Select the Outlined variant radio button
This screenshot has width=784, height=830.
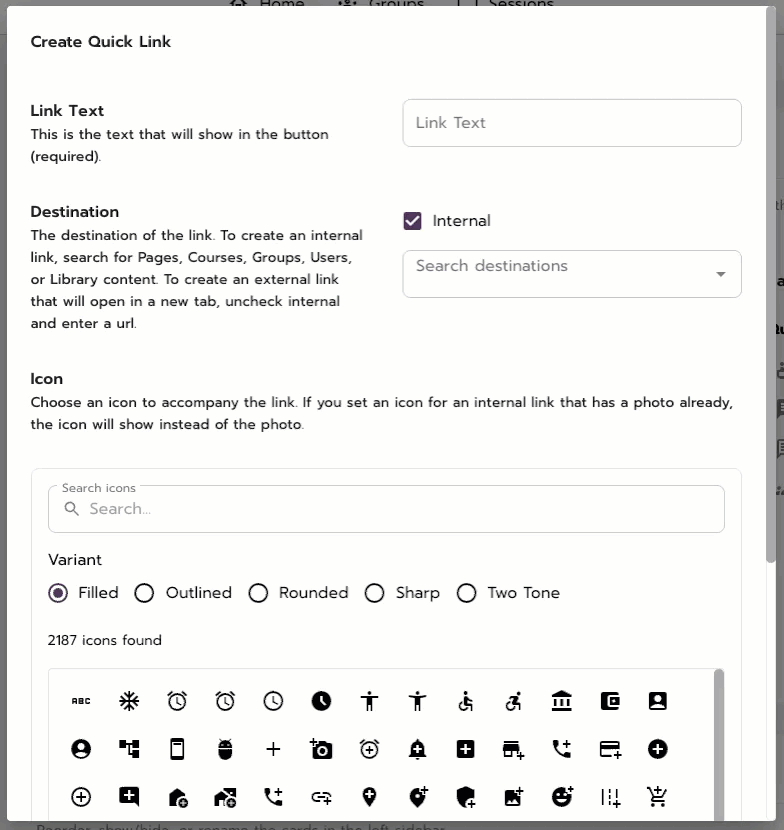(x=144, y=593)
